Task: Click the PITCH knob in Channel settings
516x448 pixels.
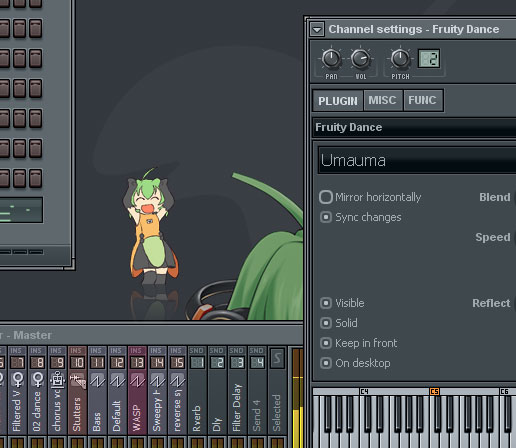Action: point(400,59)
